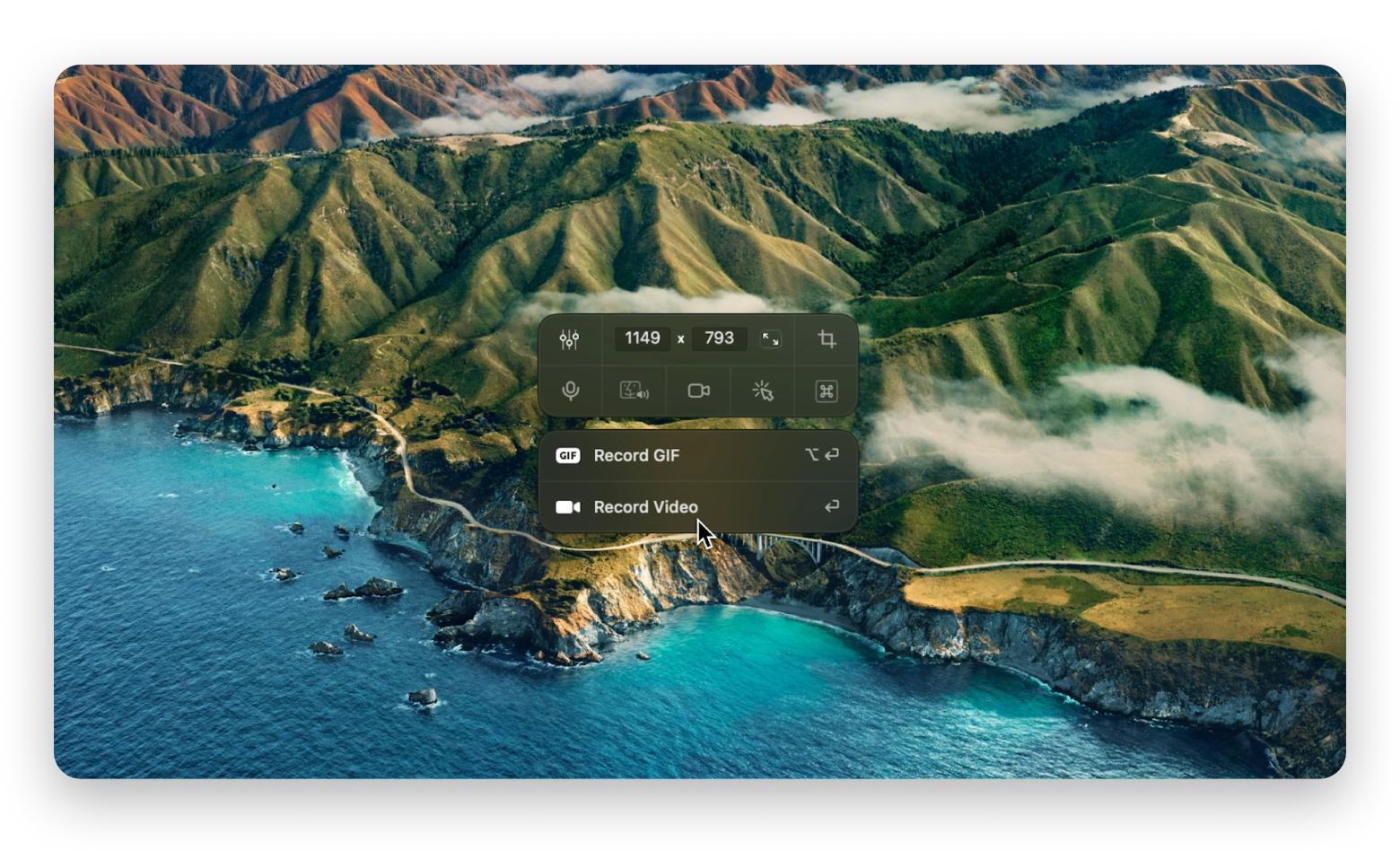Expand recording area to fullscreen with arrows icon
Viewport: 1400px width, 851px height.
(x=770, y=339)
